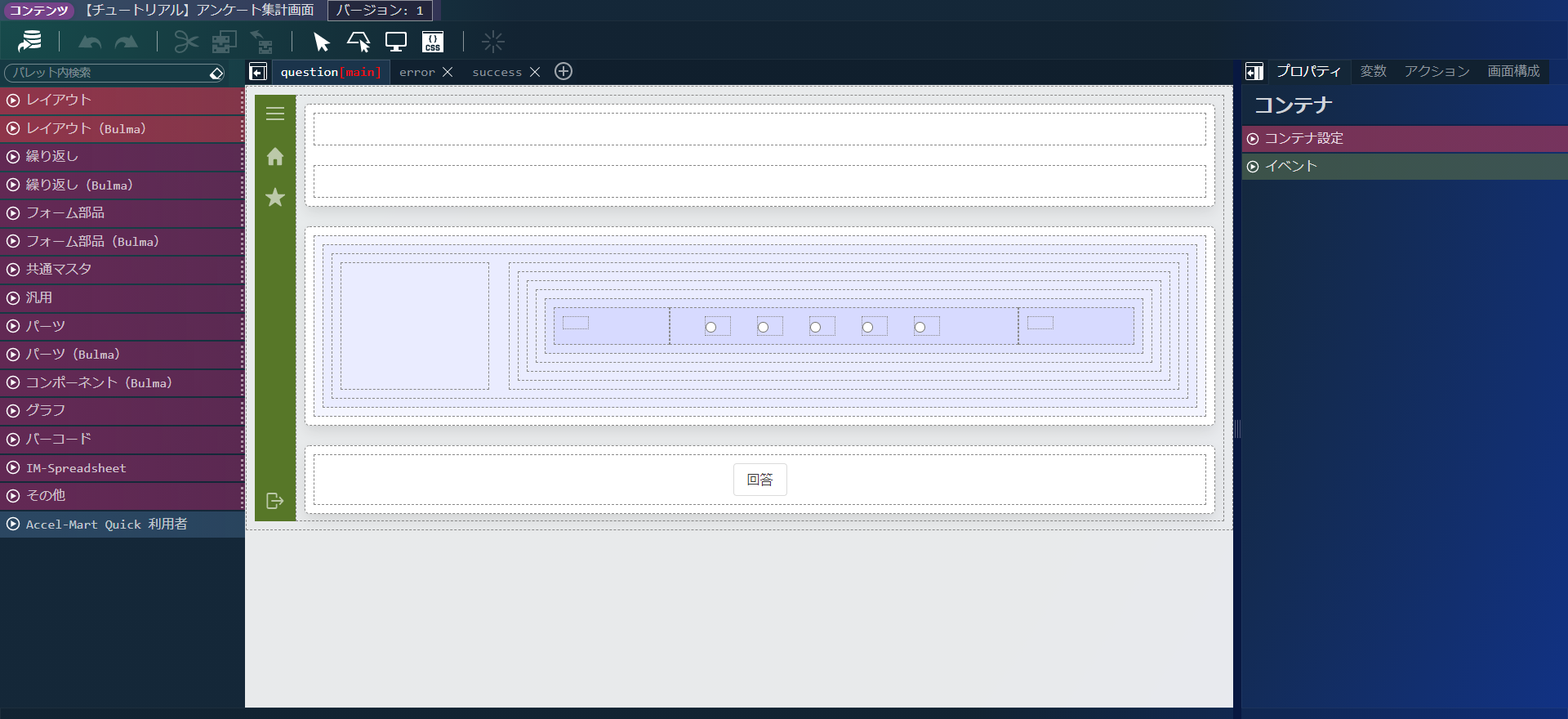Screen dimensions: 1568x719
Task: Click the vertical splitter handle beside properties panel
Action: (x=1237, y=429)
